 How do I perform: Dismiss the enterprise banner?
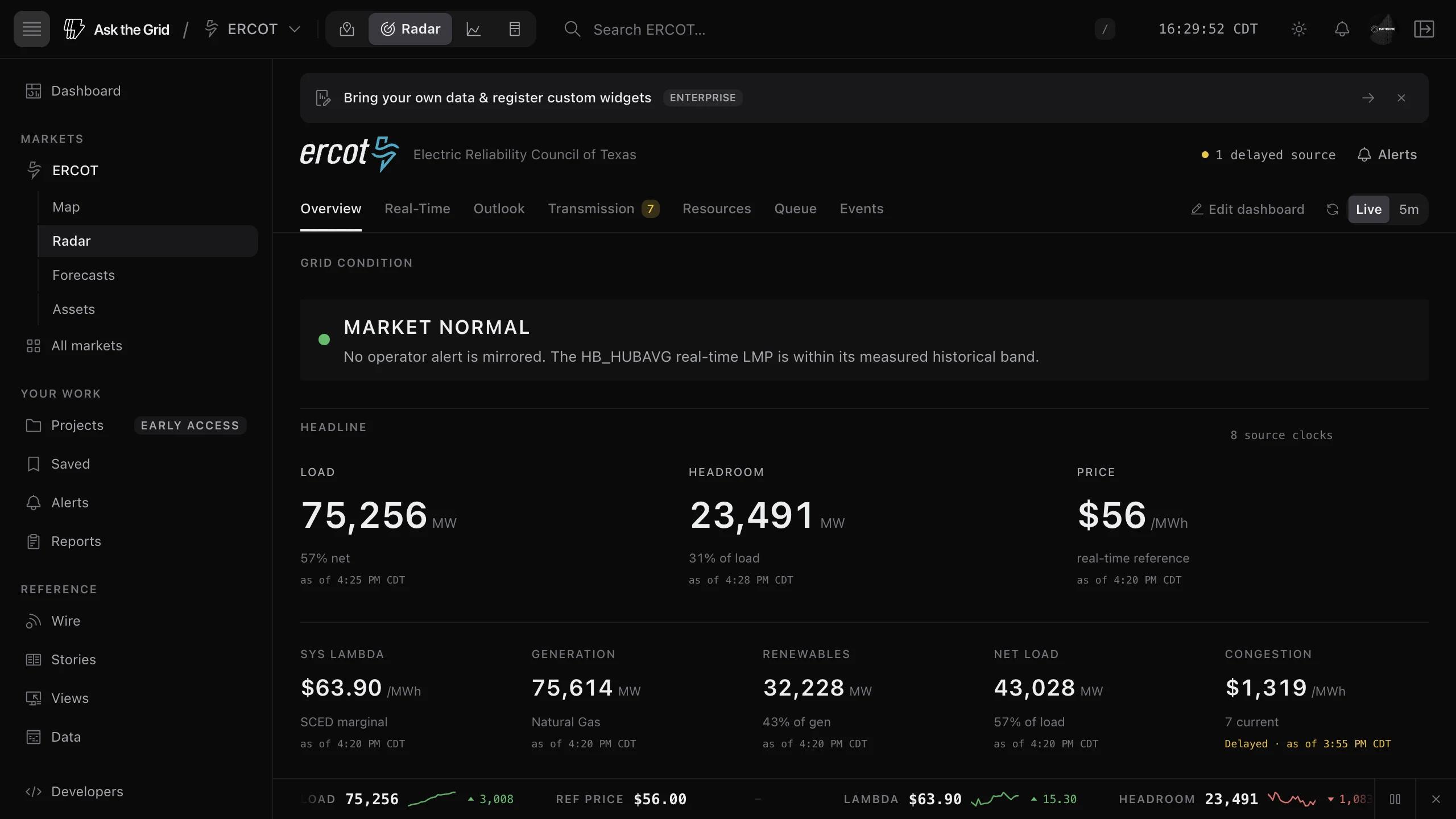pyautogui.click(x=1401, y=98)
